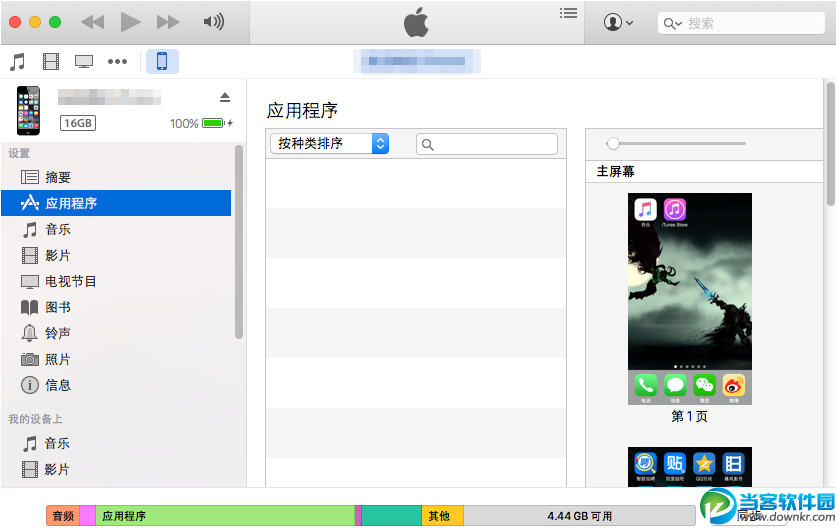Click 4.44 GB 可用 storage segment
Image resolution: width=836 pixels, height=531 pixels.
pos(580,516)
